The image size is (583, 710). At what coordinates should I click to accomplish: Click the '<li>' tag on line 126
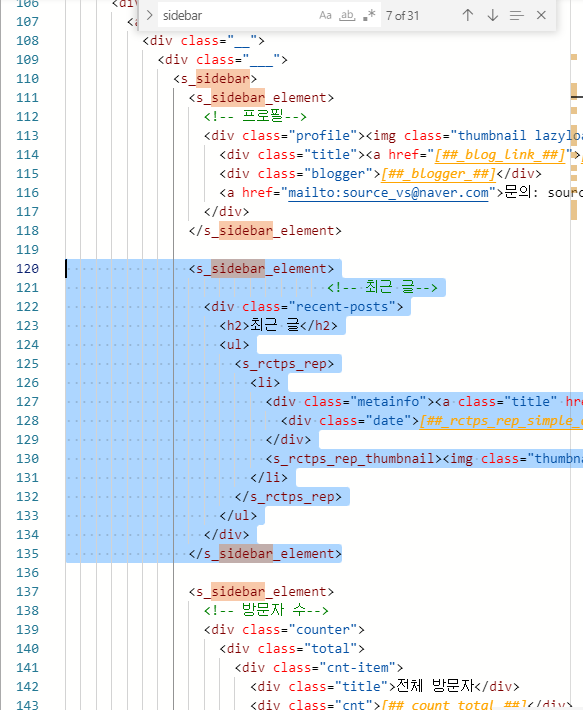(x=265, y=383)
